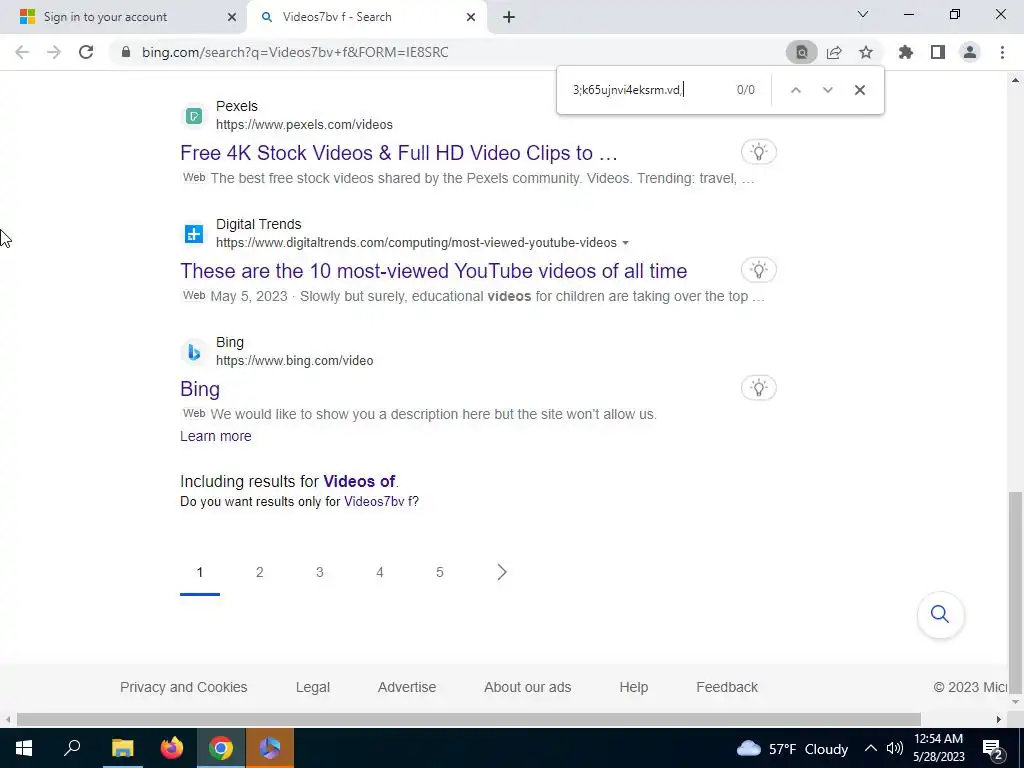
Task: View site information via the lock icon
Action: click(126, 52)
